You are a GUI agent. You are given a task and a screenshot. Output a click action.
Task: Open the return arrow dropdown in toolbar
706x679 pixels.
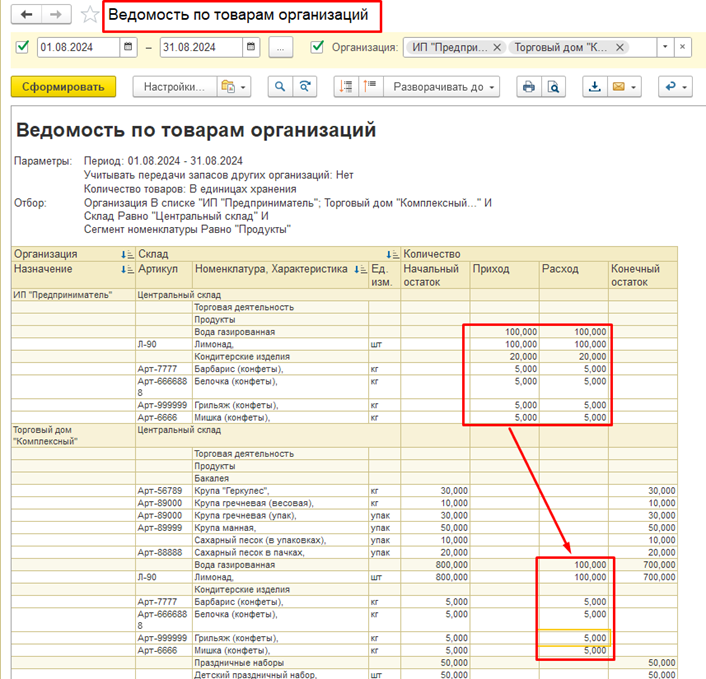point(675,86)
